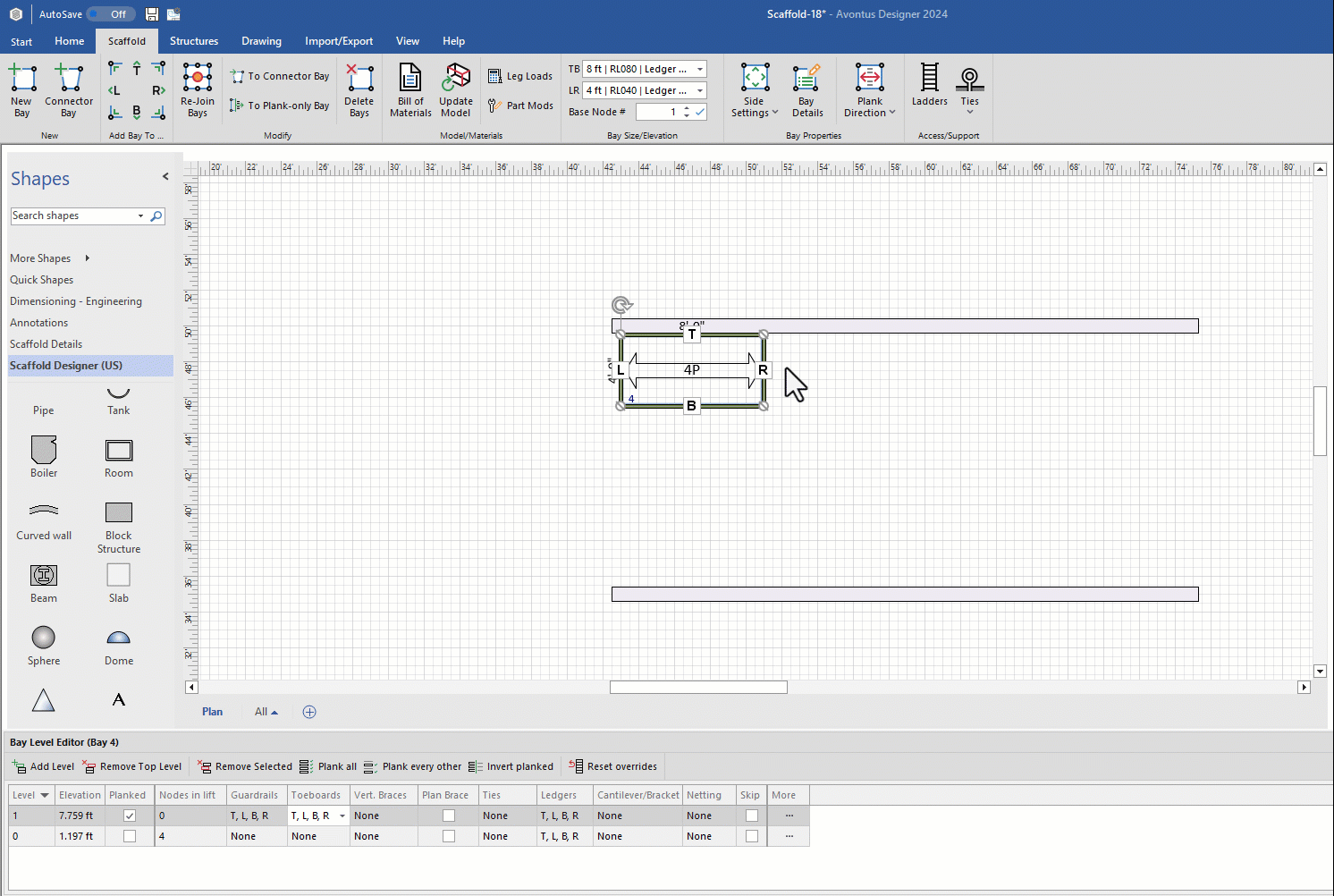Click the horizontal scrollbar thumb
Viewport: 1334px width, 896px height.
pos(698,687)
